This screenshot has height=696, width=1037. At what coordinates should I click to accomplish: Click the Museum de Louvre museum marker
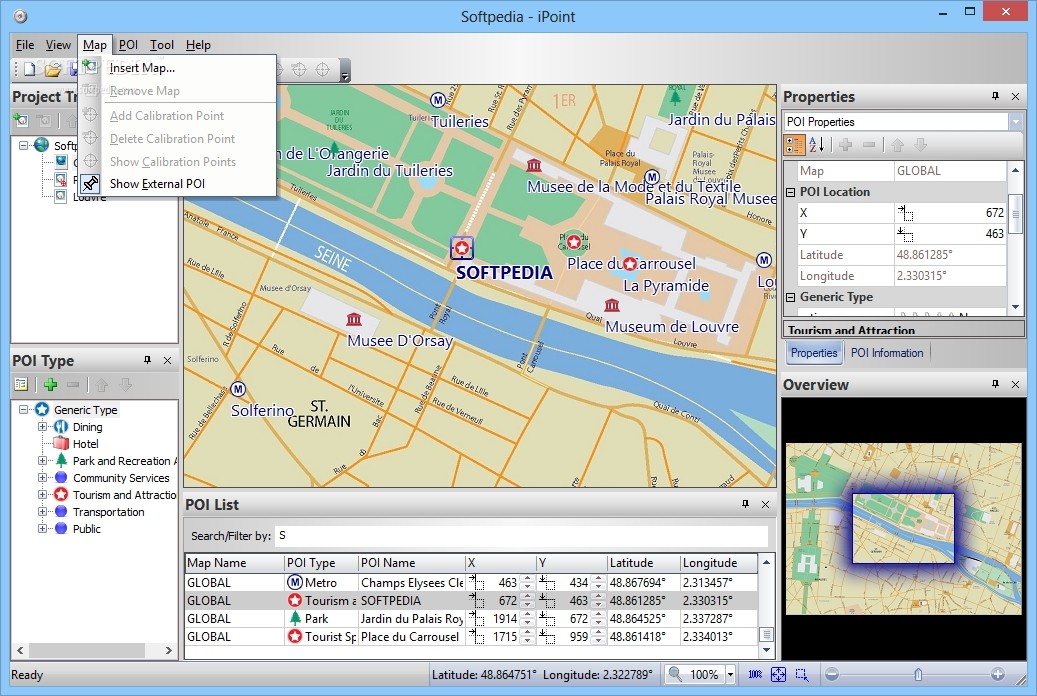pos(612,305)
